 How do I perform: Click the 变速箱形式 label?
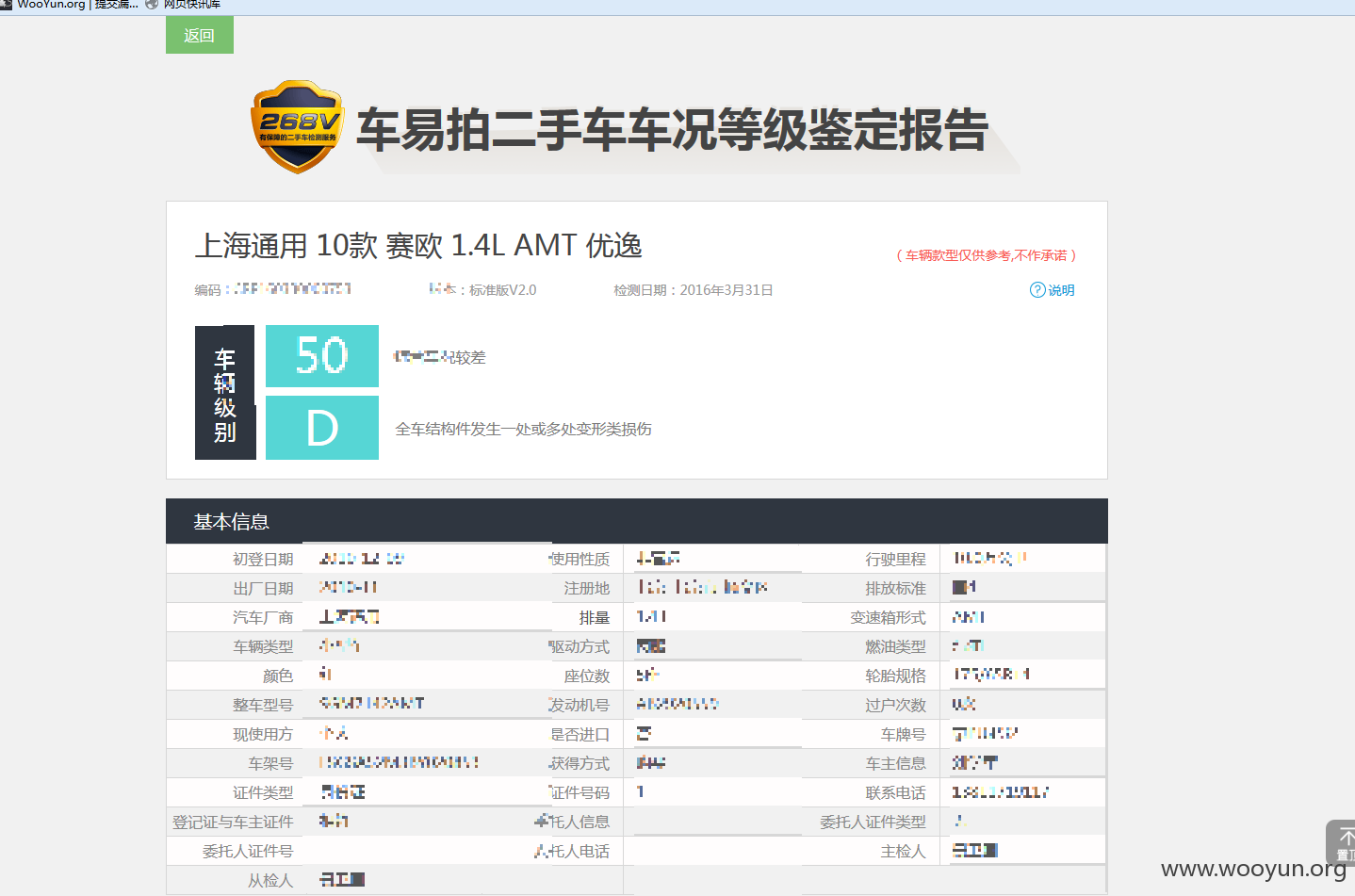[x=889, y=618]
